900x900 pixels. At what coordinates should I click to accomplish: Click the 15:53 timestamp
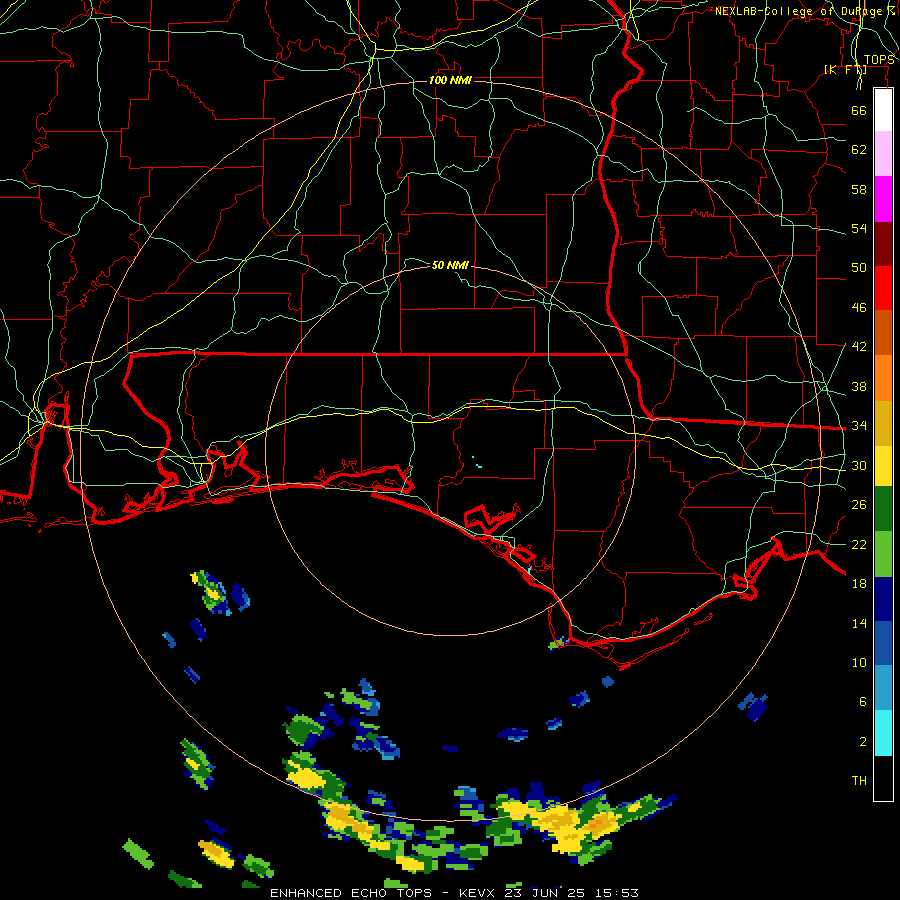tap(615, 893)
